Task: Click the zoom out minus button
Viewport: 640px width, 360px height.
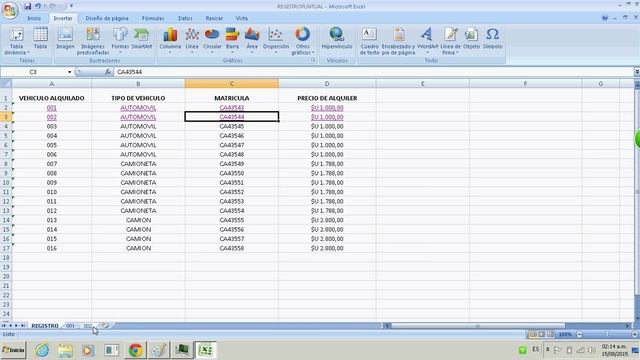Action: tap(579, 334)
